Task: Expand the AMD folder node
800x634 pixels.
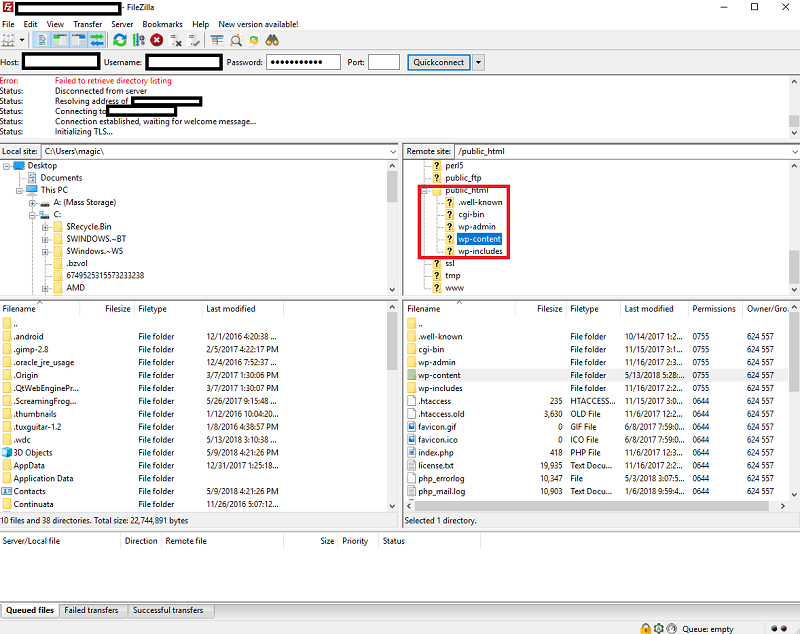Action: (45, 288)
